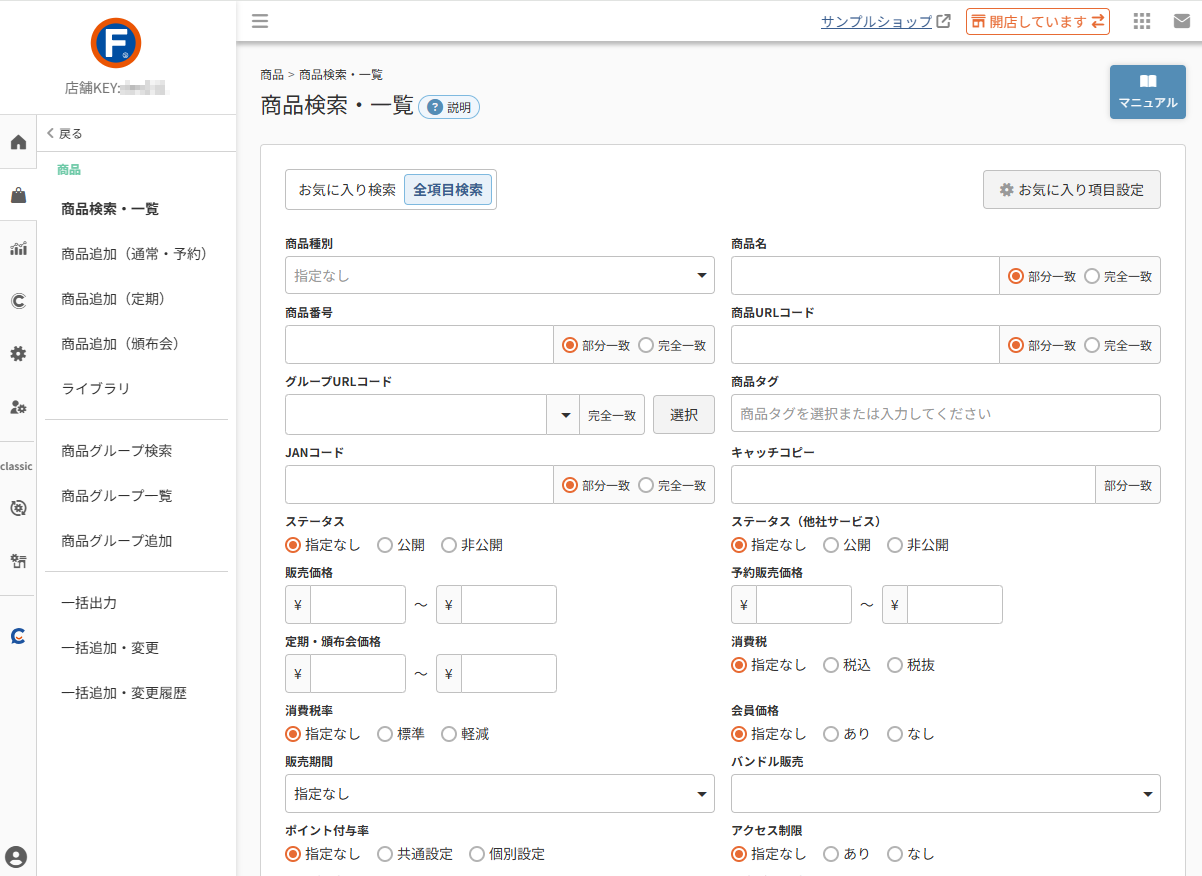This screenshot has width=1202, height=876.
Task: Click the gear settings icon in sidebar
Action: pyautogui.click(x=18, y=353)
